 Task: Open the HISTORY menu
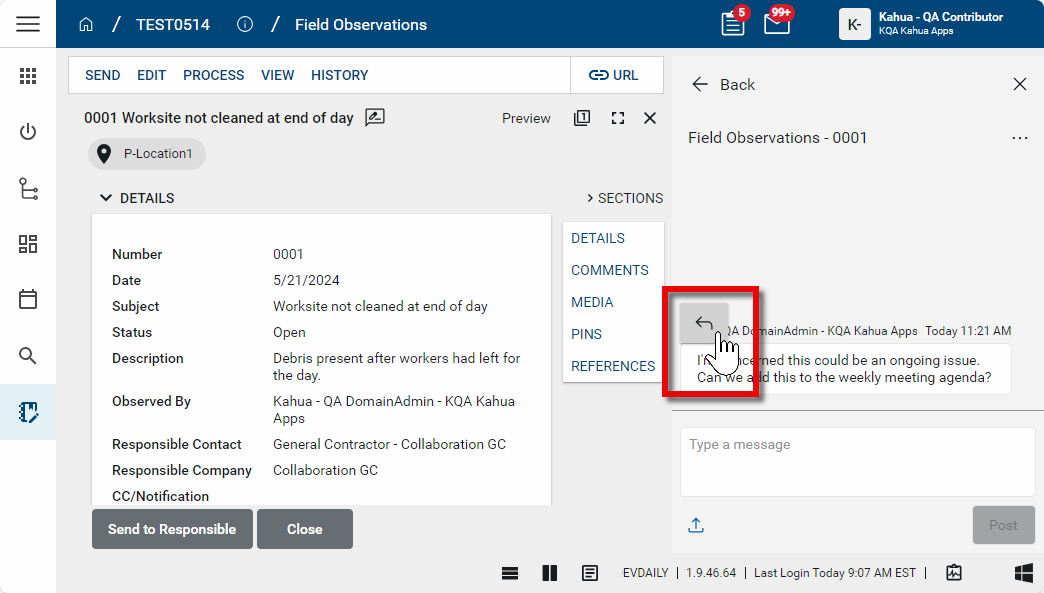pyautogui.click(x=339, y=75)
